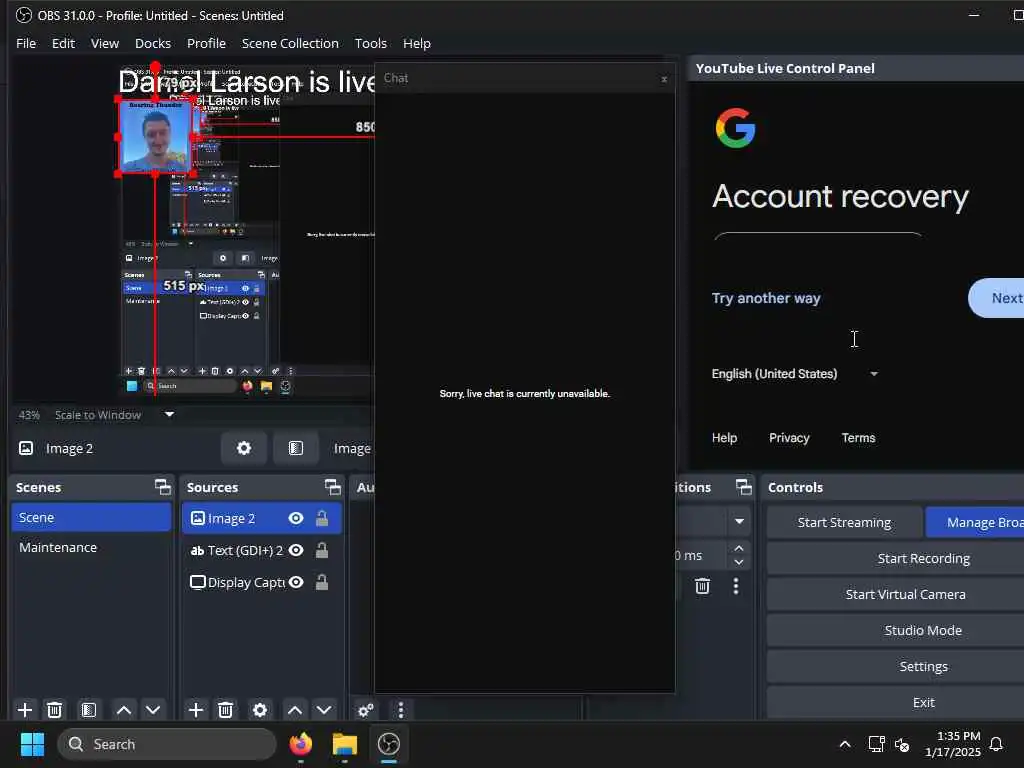Pop out the Scene Transitions dock
The image size is (1024, 768).
point(743,487)
